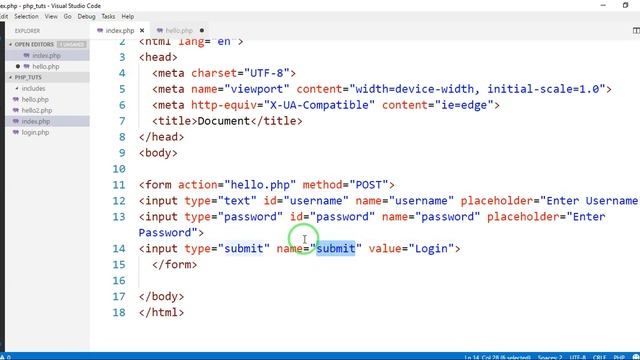The height and width of the screenshot is (360, 640).
Task: Click the CRLF line ending selector
Action: tap(599, 357)
